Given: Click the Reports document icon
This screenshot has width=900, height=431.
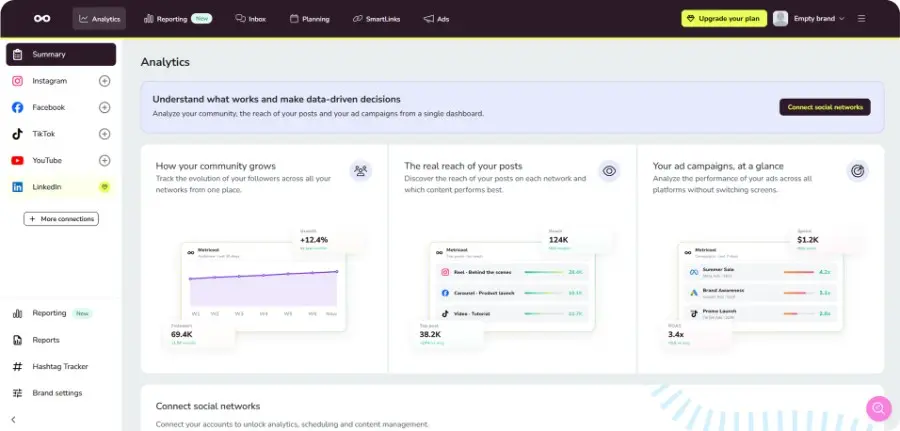Looking at the screenshot, I should coord(18,340).
